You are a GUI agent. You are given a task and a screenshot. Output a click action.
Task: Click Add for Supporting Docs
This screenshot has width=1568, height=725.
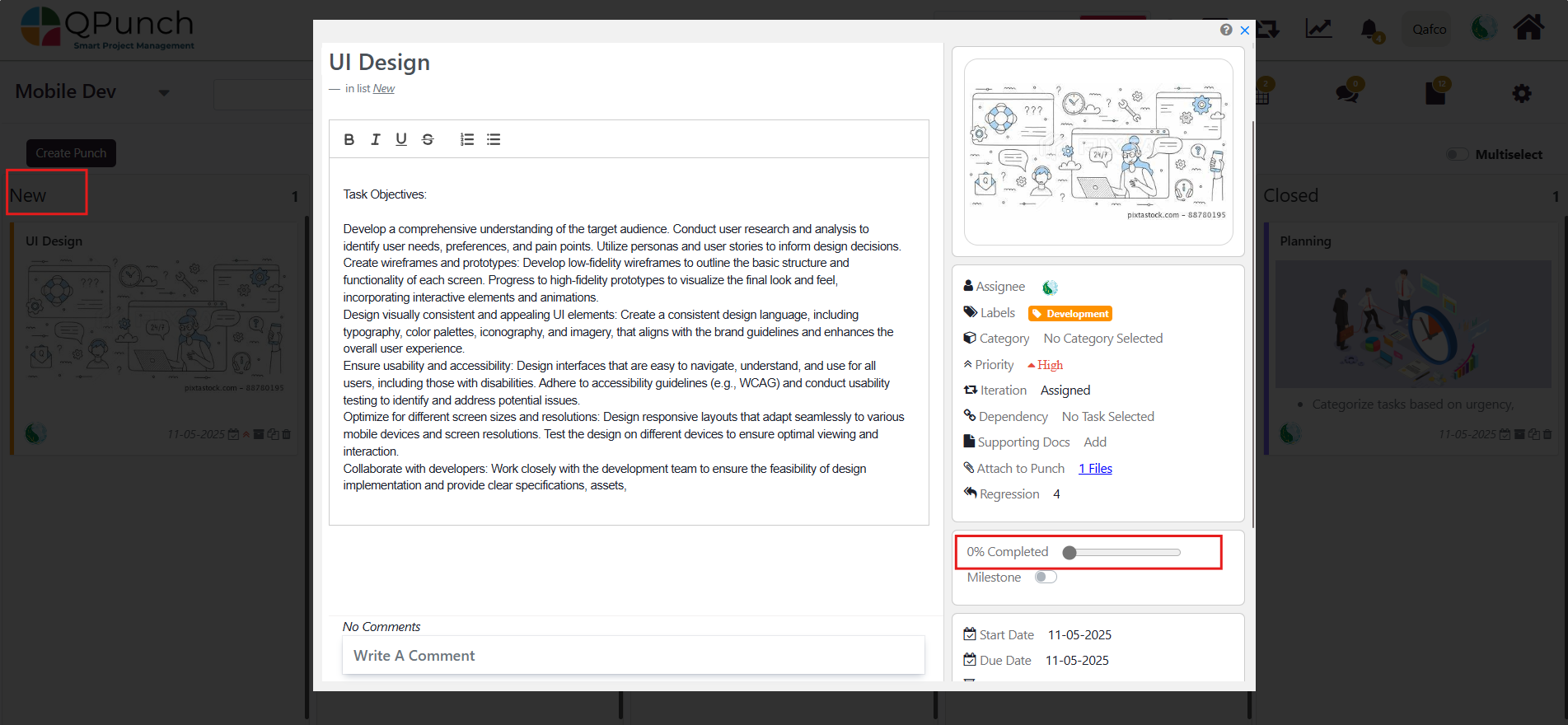[x=1095, y=442]
